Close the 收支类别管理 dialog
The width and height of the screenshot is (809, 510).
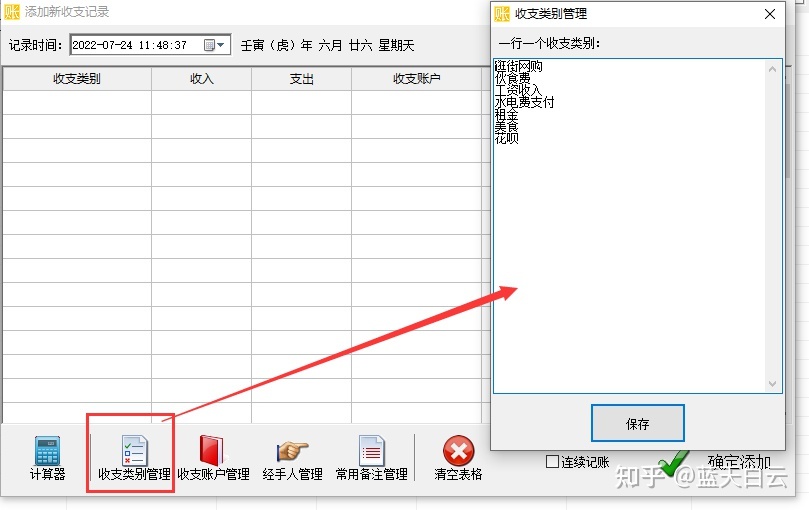(770, 14)
